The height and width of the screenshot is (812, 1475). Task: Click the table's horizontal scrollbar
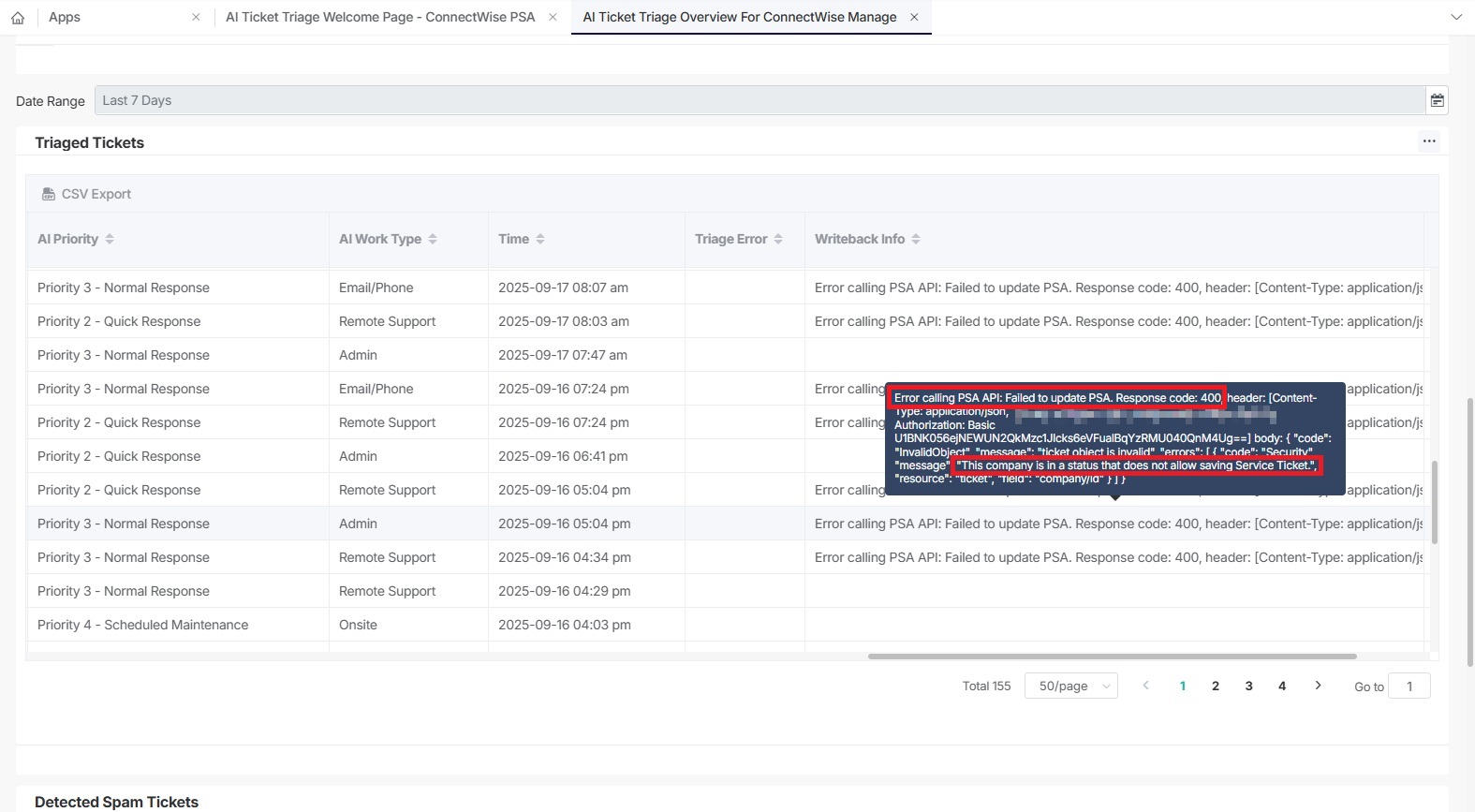coord(1112,657)
